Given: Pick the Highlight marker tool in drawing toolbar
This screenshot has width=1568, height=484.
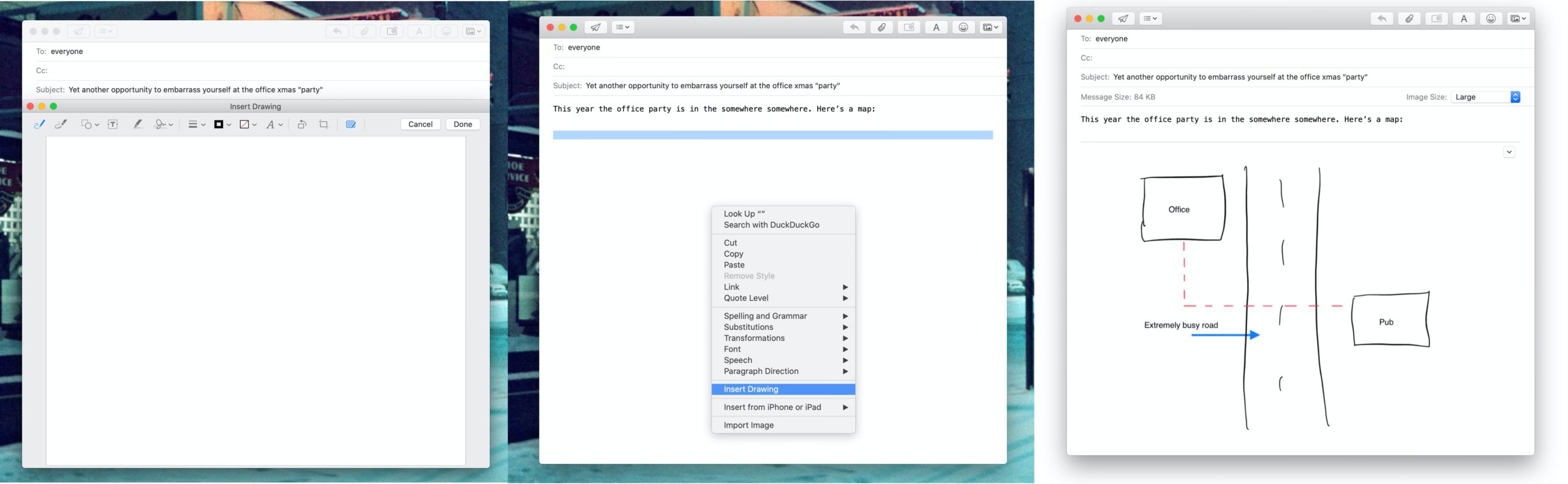Looking at the screenshot, I should (x=138, y=124).
